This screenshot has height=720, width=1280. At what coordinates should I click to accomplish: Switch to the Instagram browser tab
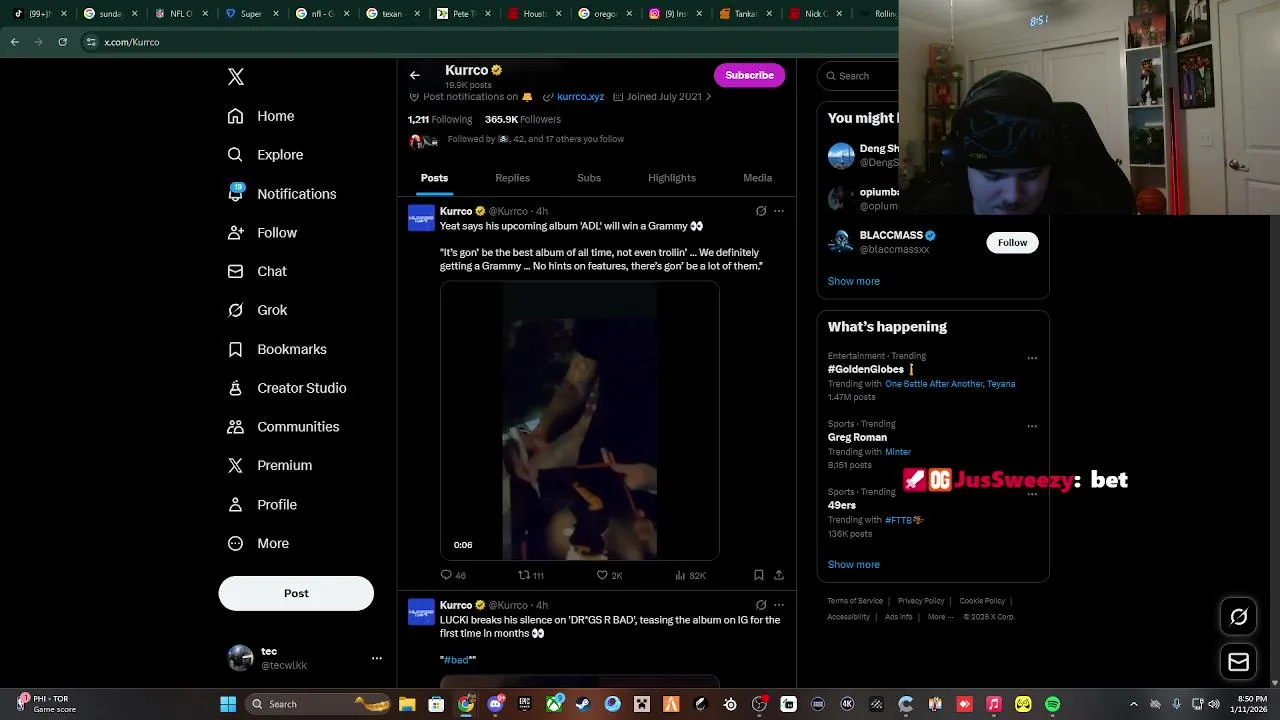[675, 14]
